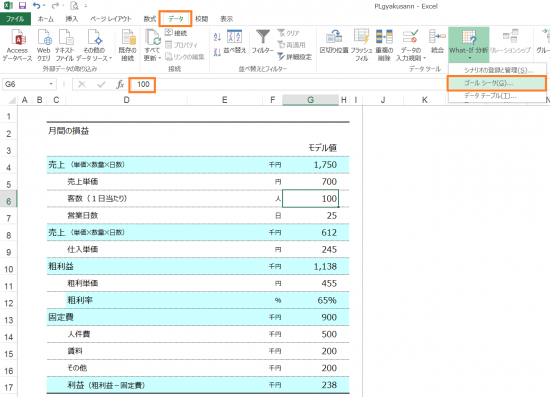This screenshot has height=397, width=550.
Task: Sort ascending A to Z icon
Action: tap(217, 36)
